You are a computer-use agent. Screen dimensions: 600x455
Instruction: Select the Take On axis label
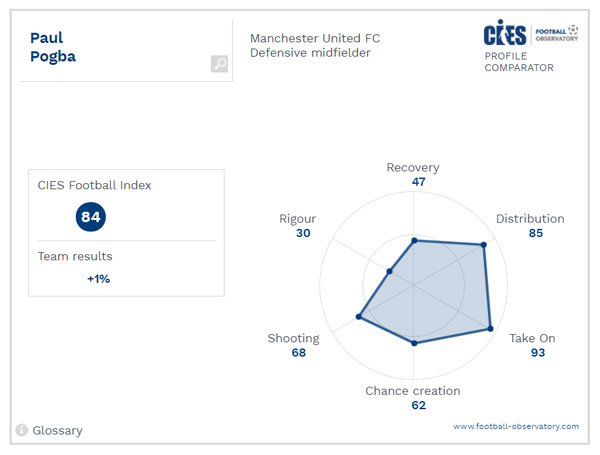pos(532,338)
